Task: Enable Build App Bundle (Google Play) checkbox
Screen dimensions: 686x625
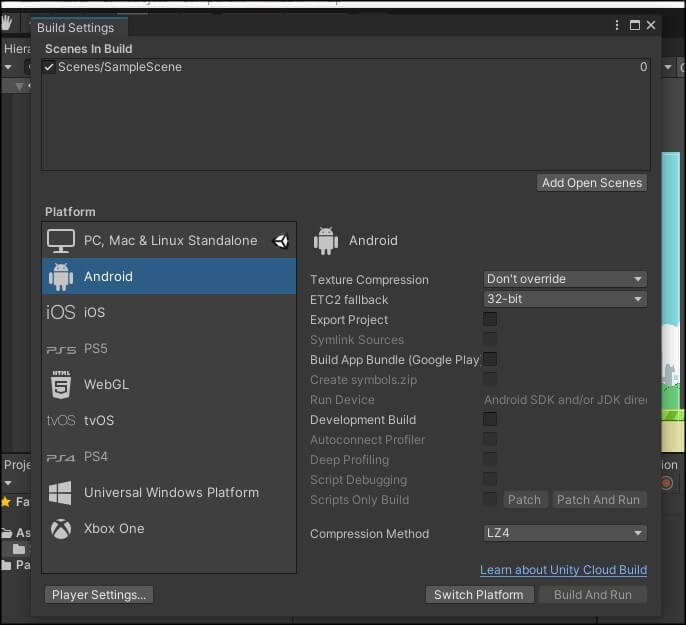Action: pyautogui.click(x=490, y=359)
